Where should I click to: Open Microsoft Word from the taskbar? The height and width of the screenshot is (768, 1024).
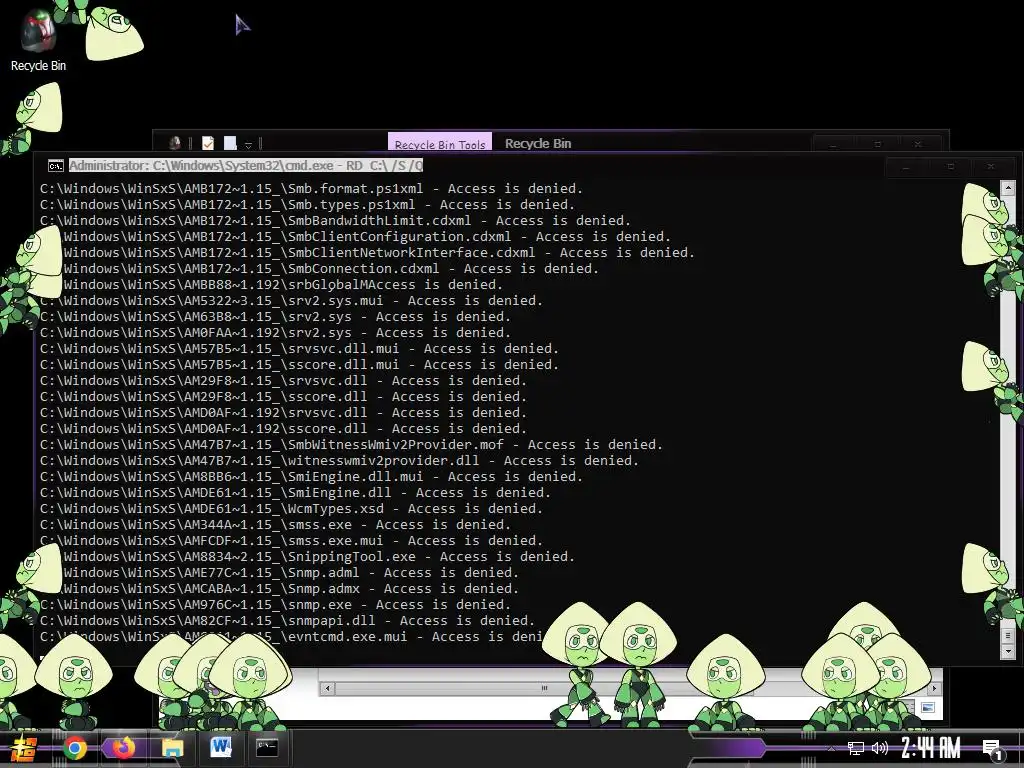(220, 747)
